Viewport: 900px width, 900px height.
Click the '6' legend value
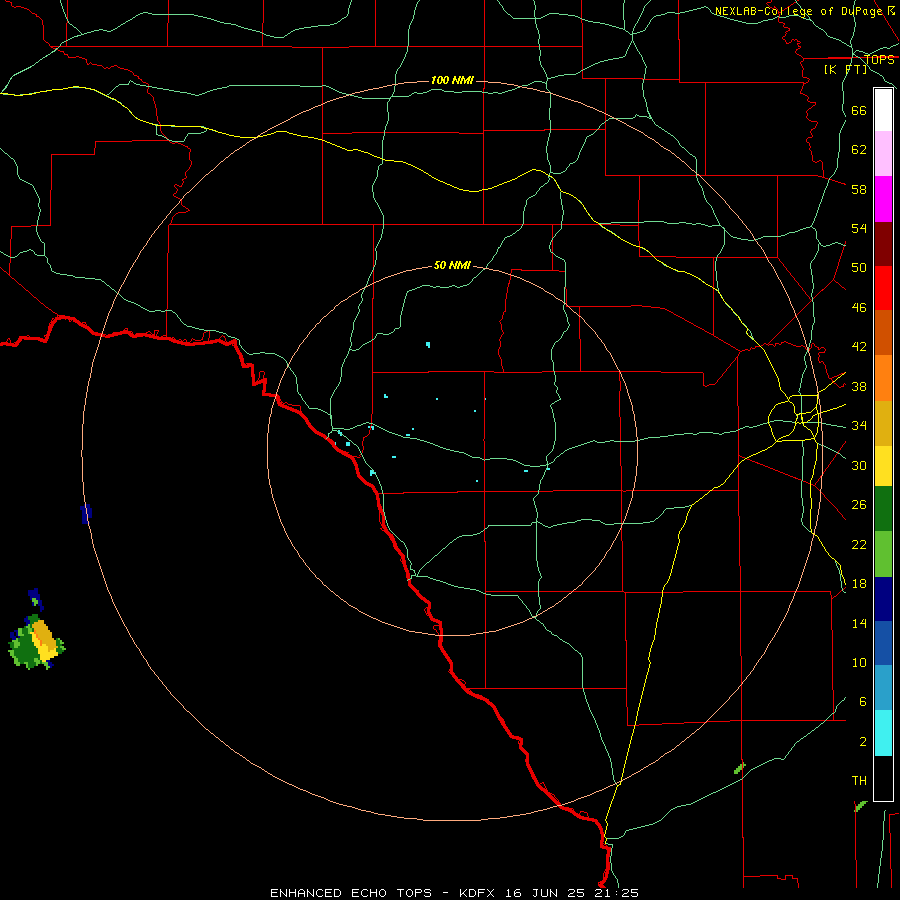[862, 701]
